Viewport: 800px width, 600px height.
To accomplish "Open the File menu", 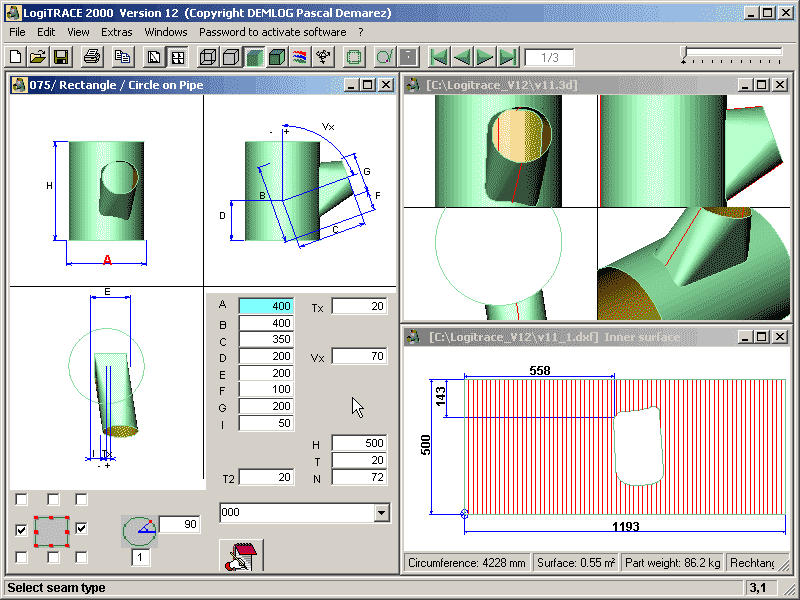I will pos(17,32).
